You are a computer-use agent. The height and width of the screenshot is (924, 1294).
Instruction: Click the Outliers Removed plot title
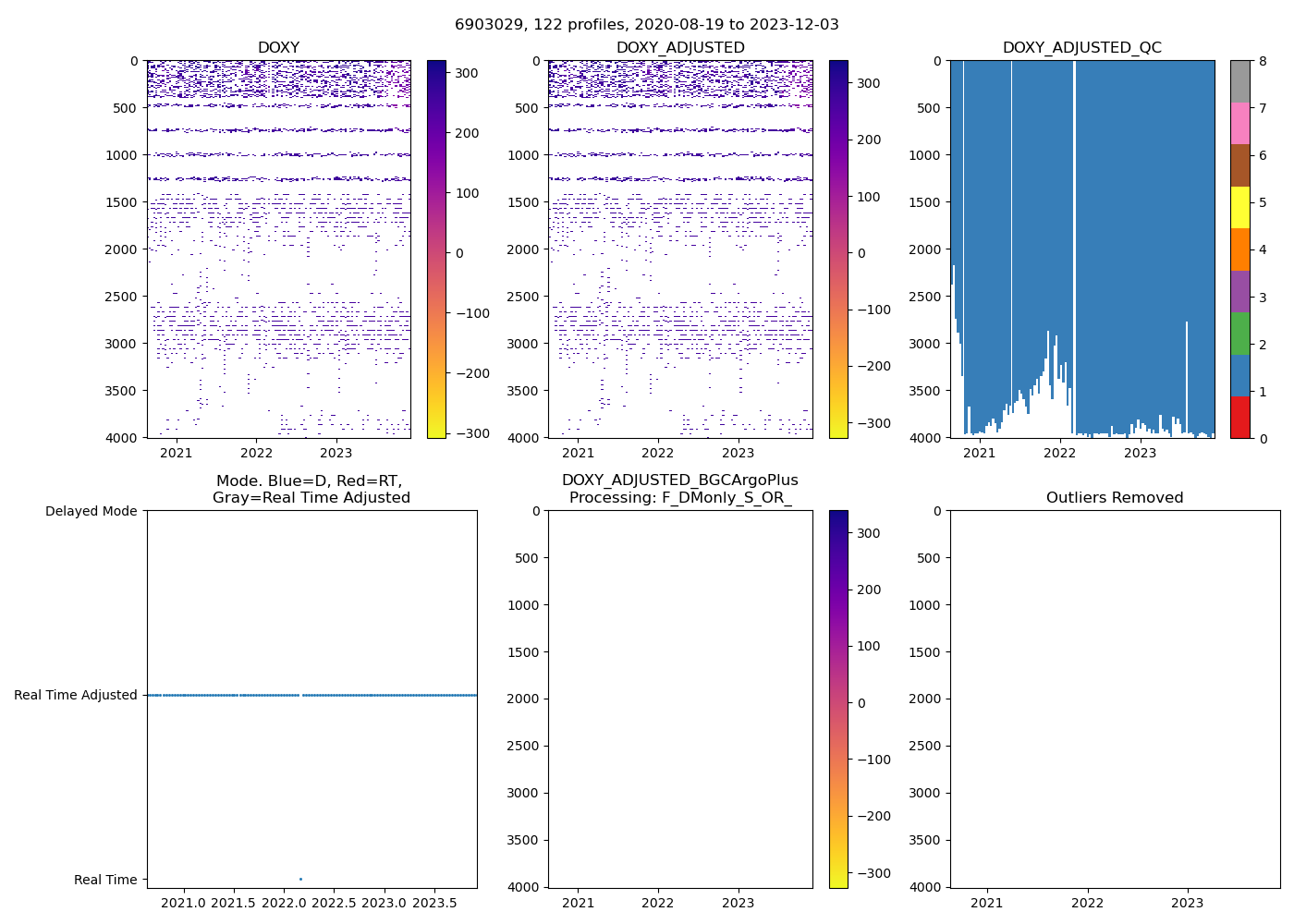click(x=1115, y=498)
